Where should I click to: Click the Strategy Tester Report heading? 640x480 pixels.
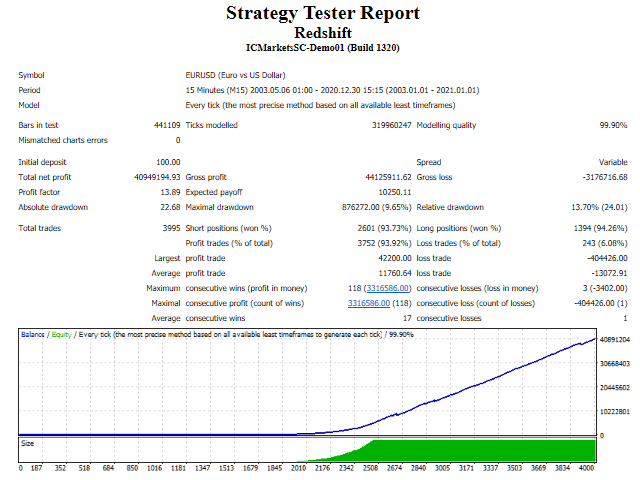(322, 13)
